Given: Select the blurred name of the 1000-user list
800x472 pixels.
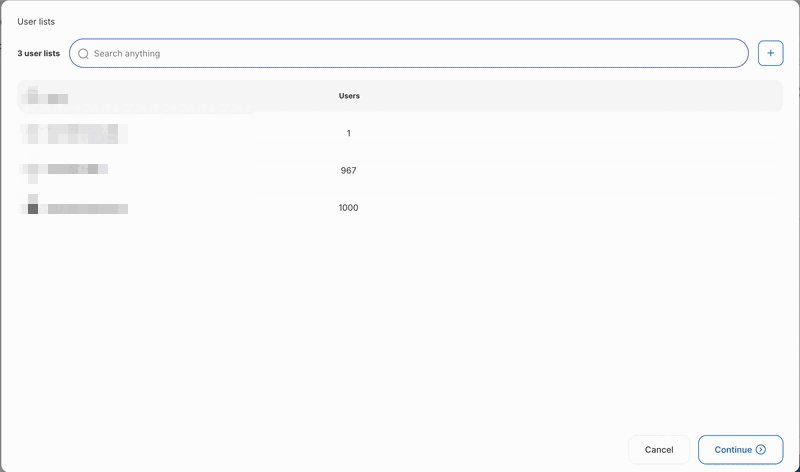Looking at the screenshot, I should (x=76, y=208).
